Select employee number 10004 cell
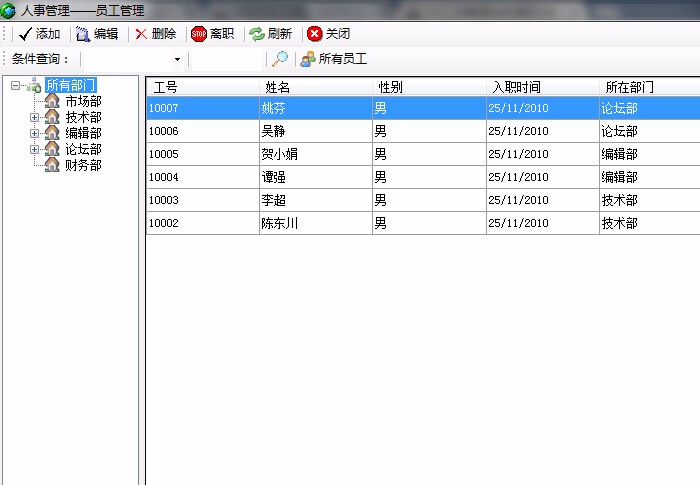700x485 pixels. click(x=203, y=177)
